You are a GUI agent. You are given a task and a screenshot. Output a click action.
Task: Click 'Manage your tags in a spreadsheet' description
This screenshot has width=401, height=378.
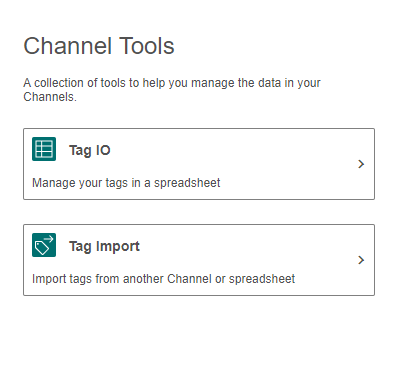[126, 183]
